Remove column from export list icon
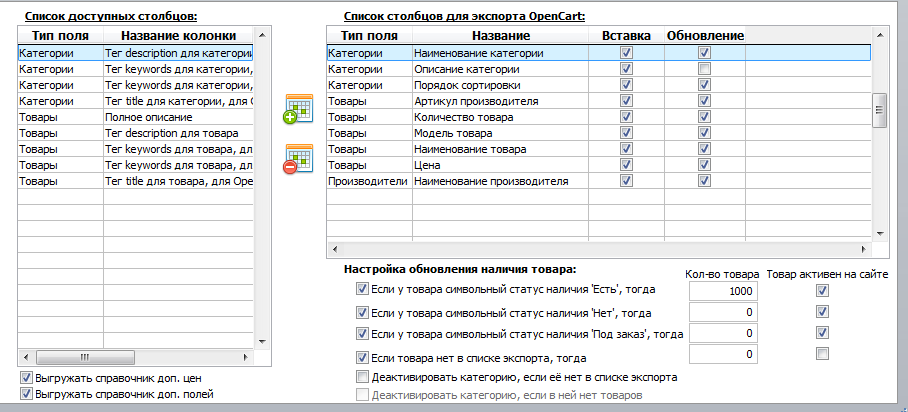Image resolution: width=908 pixels, height=412 pixels. point(298,159)
